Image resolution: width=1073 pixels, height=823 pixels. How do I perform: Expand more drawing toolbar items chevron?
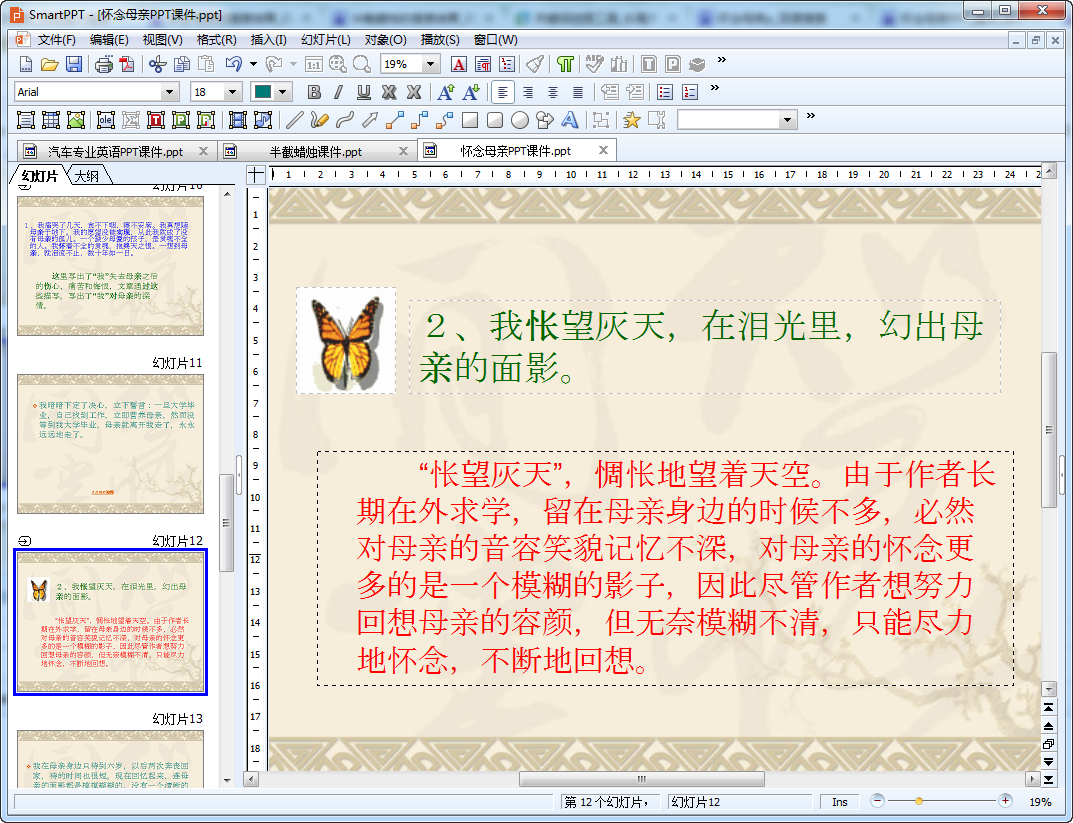coord(811,116)
